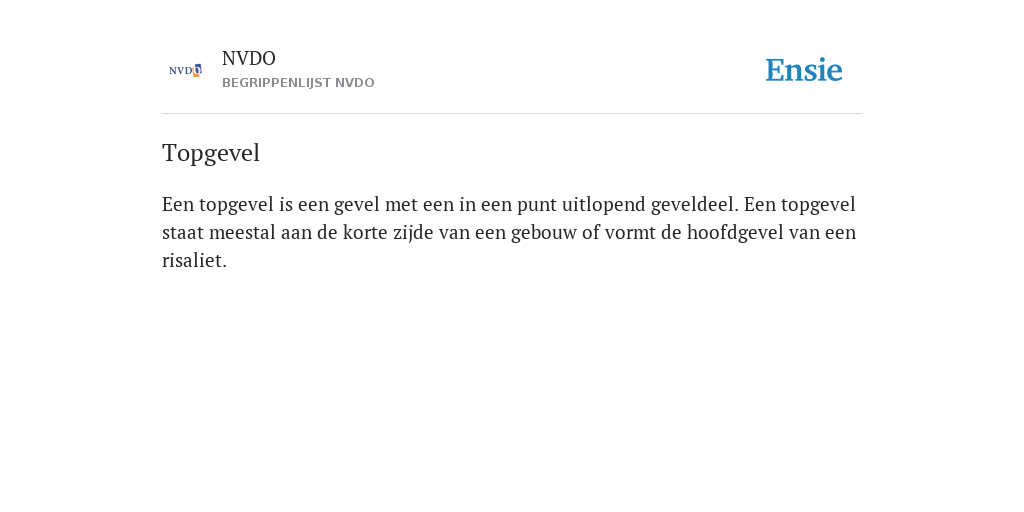Click the word risaliet in the definition
Image resolution: width=1024 pixels, height=512 pixels.
click(x=194, y=261)
